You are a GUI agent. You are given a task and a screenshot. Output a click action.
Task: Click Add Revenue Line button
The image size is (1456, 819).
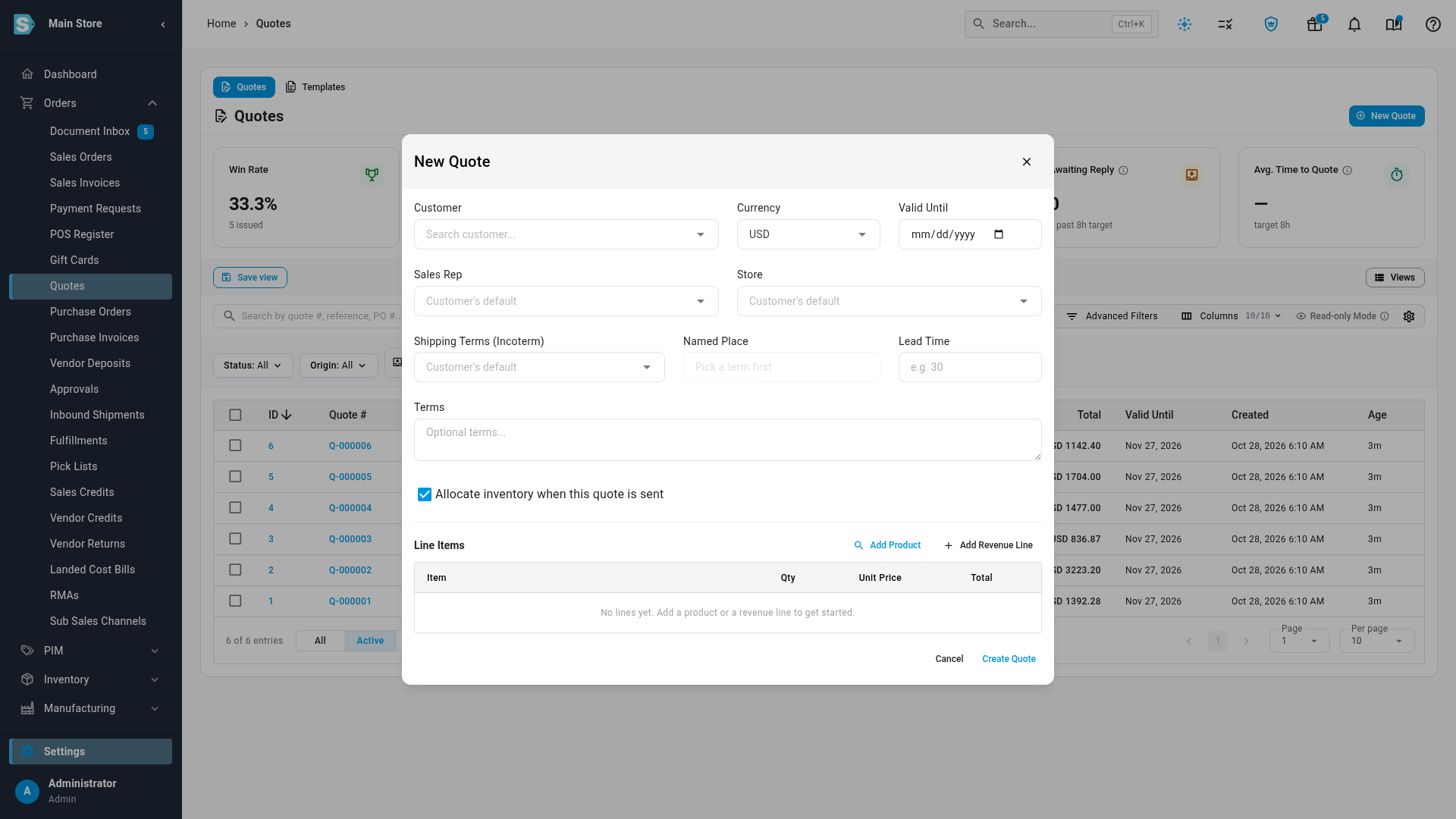(x=988, y=545)
